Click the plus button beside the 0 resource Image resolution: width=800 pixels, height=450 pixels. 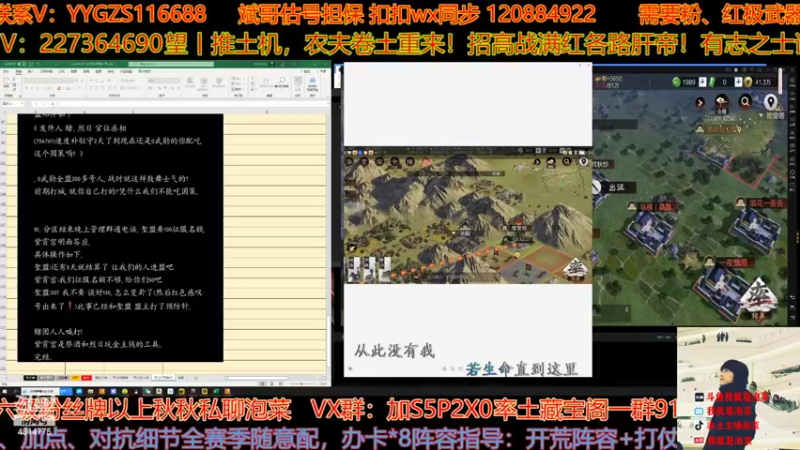coord(738,82)
